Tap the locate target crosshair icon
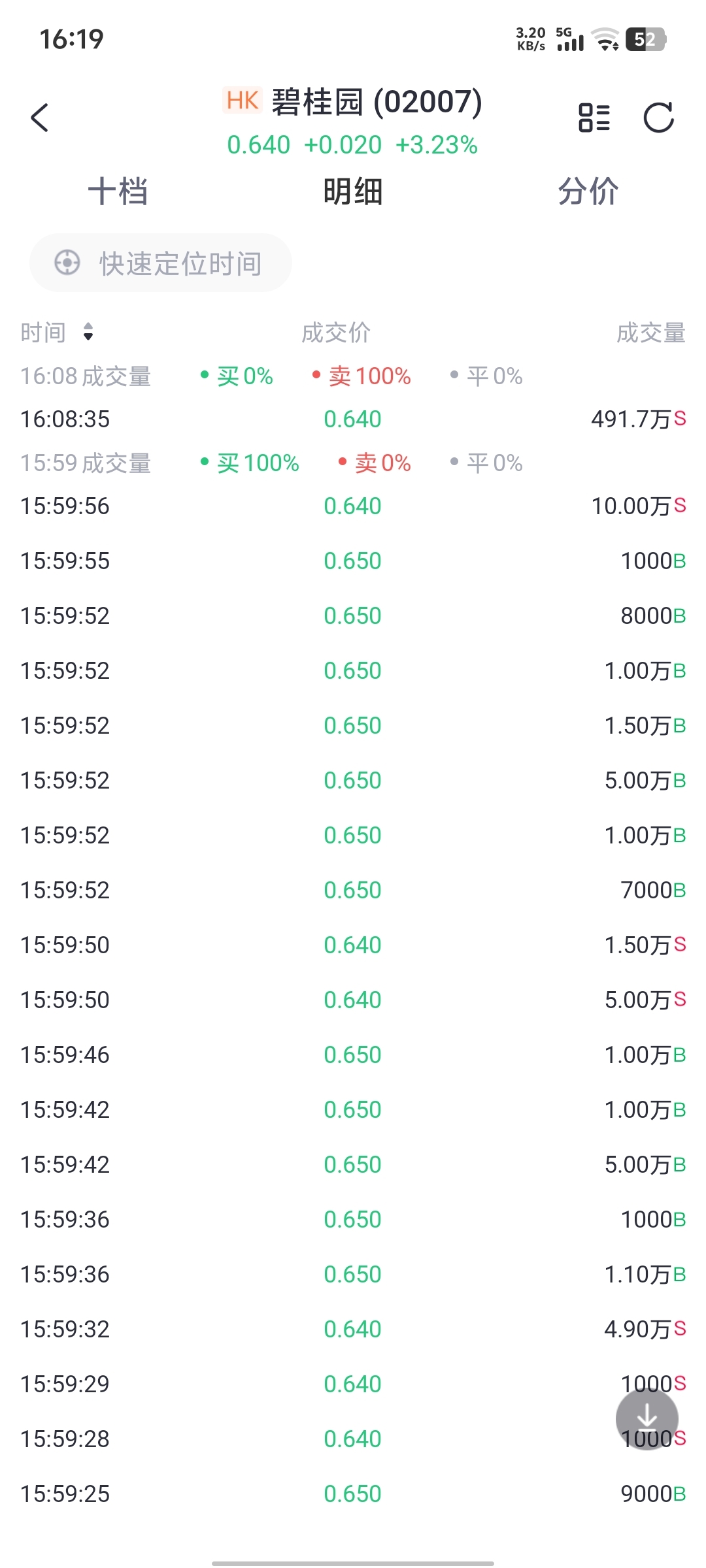Viewport: 706px width, 1568px height. (67, 263)
